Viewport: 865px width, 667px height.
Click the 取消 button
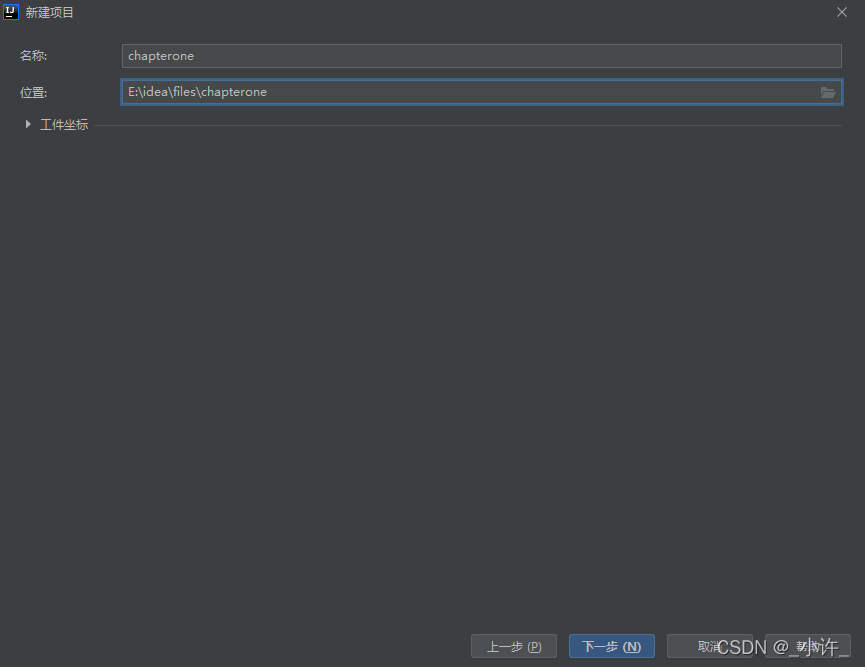click(709, 646)
